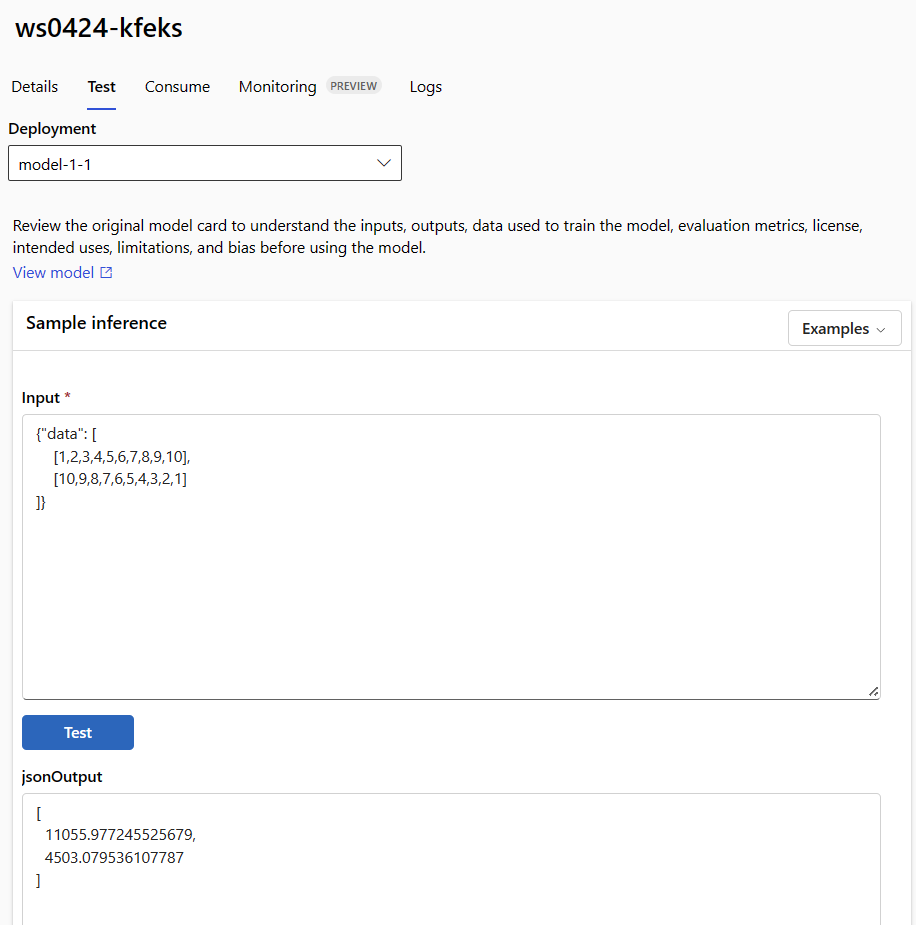
Task: Click the 4503.079536107787 output value
Action: (x=114, y=858)
